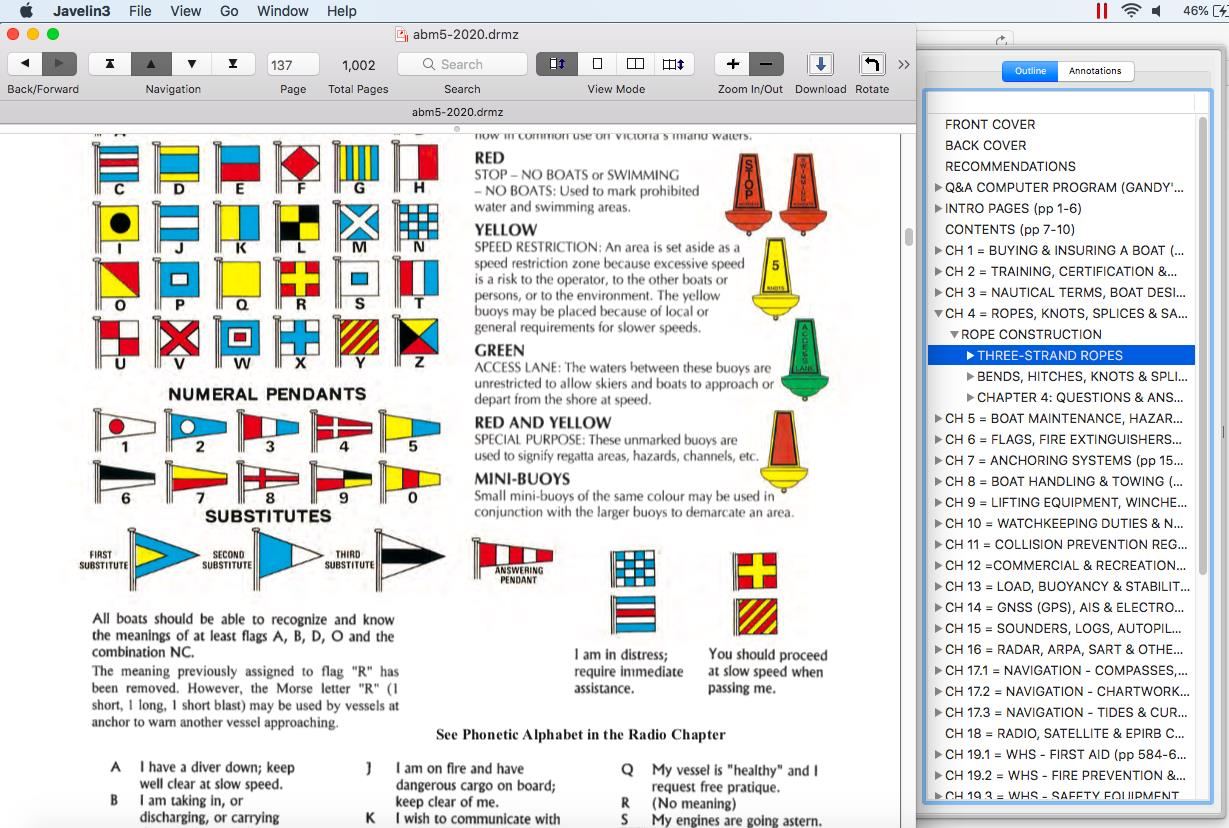Screen dimensions: 1229x828
Task: Zoom in with the plus button
Action: tap(732, 64)
